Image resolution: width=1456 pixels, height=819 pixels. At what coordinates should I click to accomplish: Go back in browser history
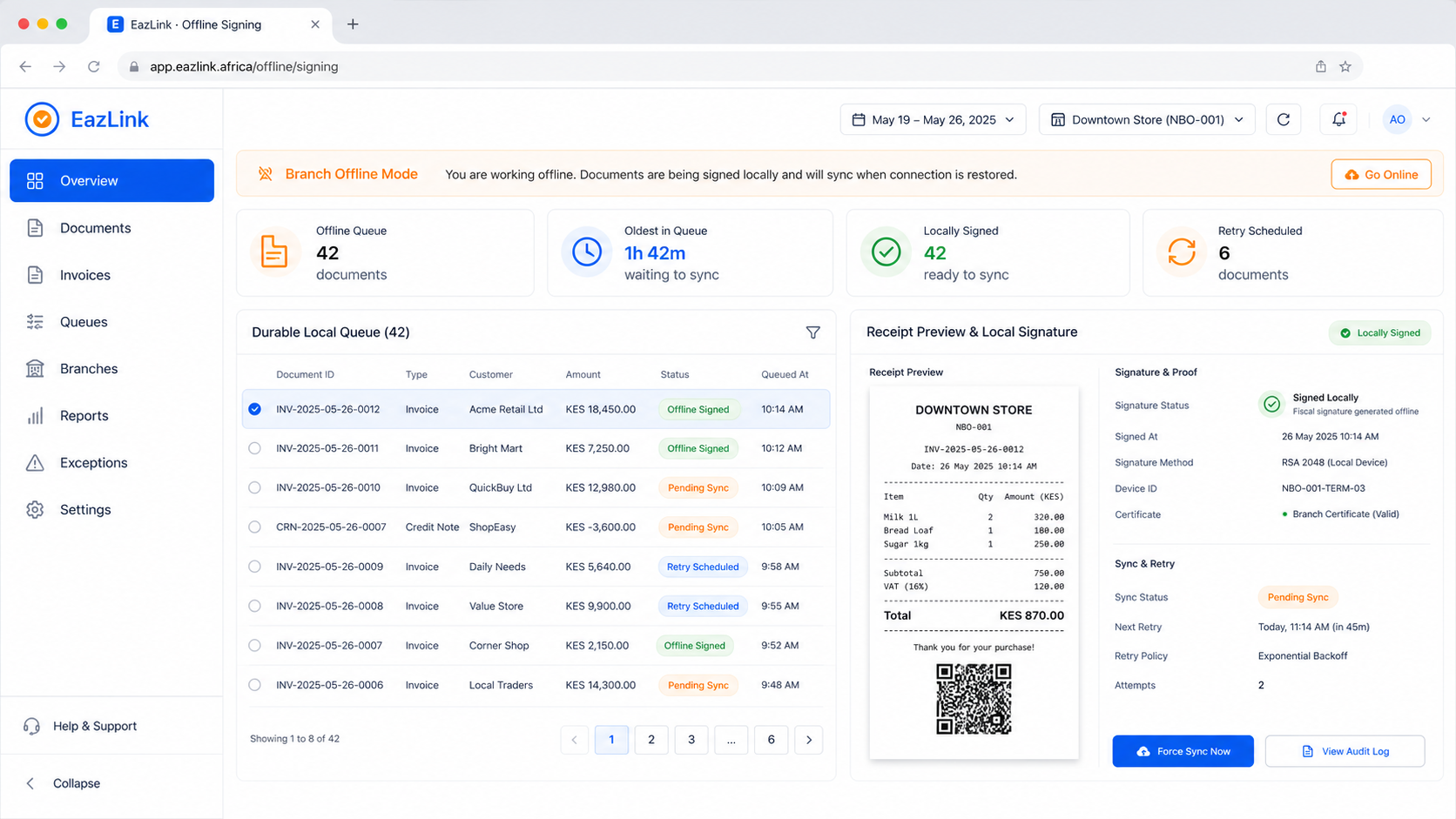pyautogui.click(x=25, y=66)
